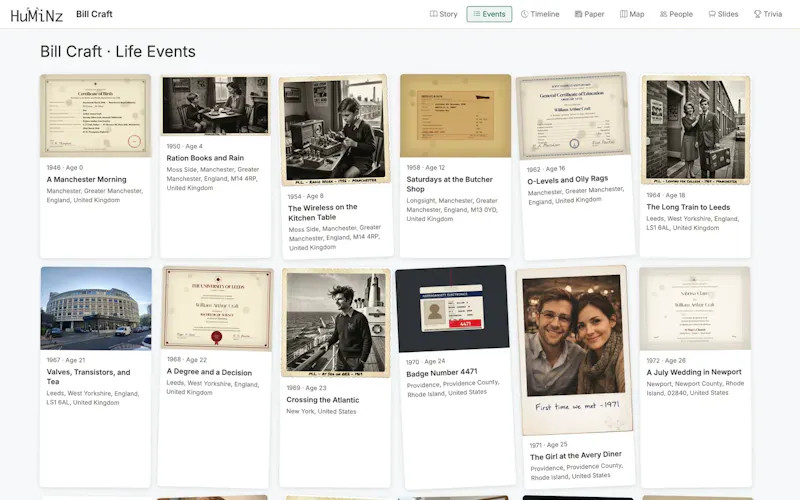This screenshot has height=500, width=800.
Task: Open the Crossing the Atlantic ship photo
Action: point(336,323)
